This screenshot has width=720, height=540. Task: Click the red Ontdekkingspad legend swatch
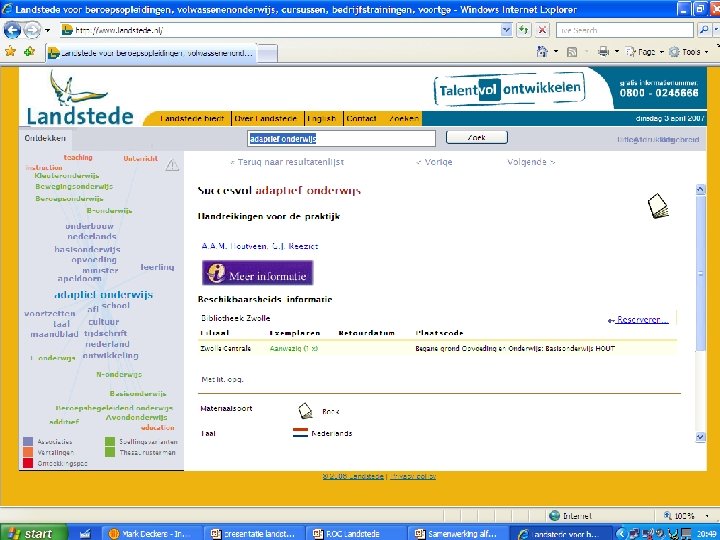(x=28, y=463)
